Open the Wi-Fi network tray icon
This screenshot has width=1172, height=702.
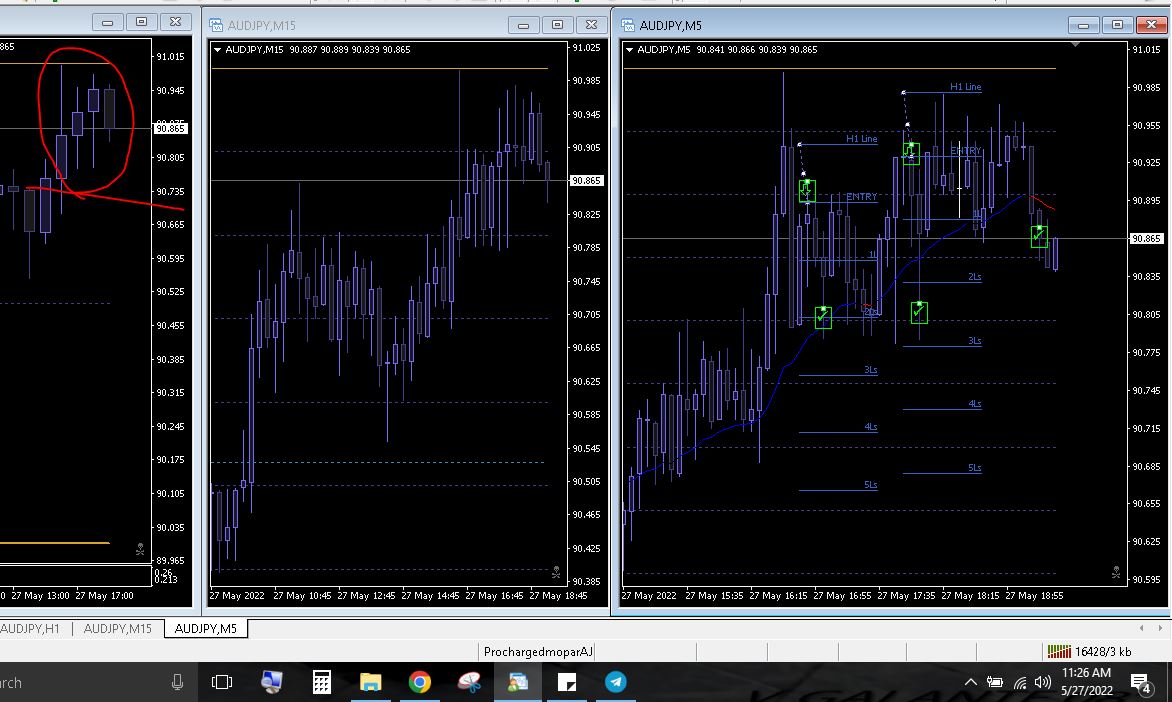[x=1020, y=682]
